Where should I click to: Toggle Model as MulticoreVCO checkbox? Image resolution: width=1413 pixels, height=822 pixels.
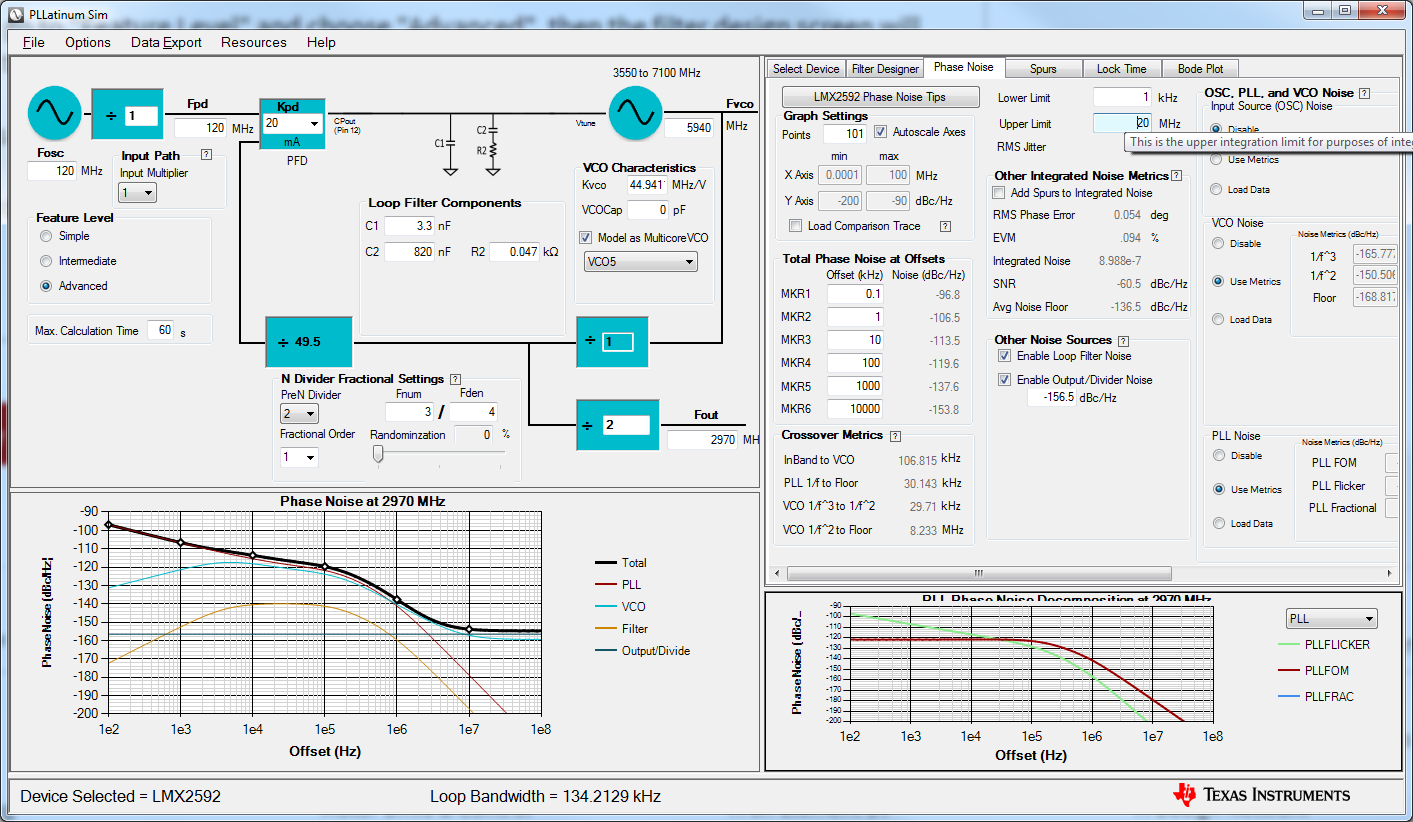[x=586, y=238]
